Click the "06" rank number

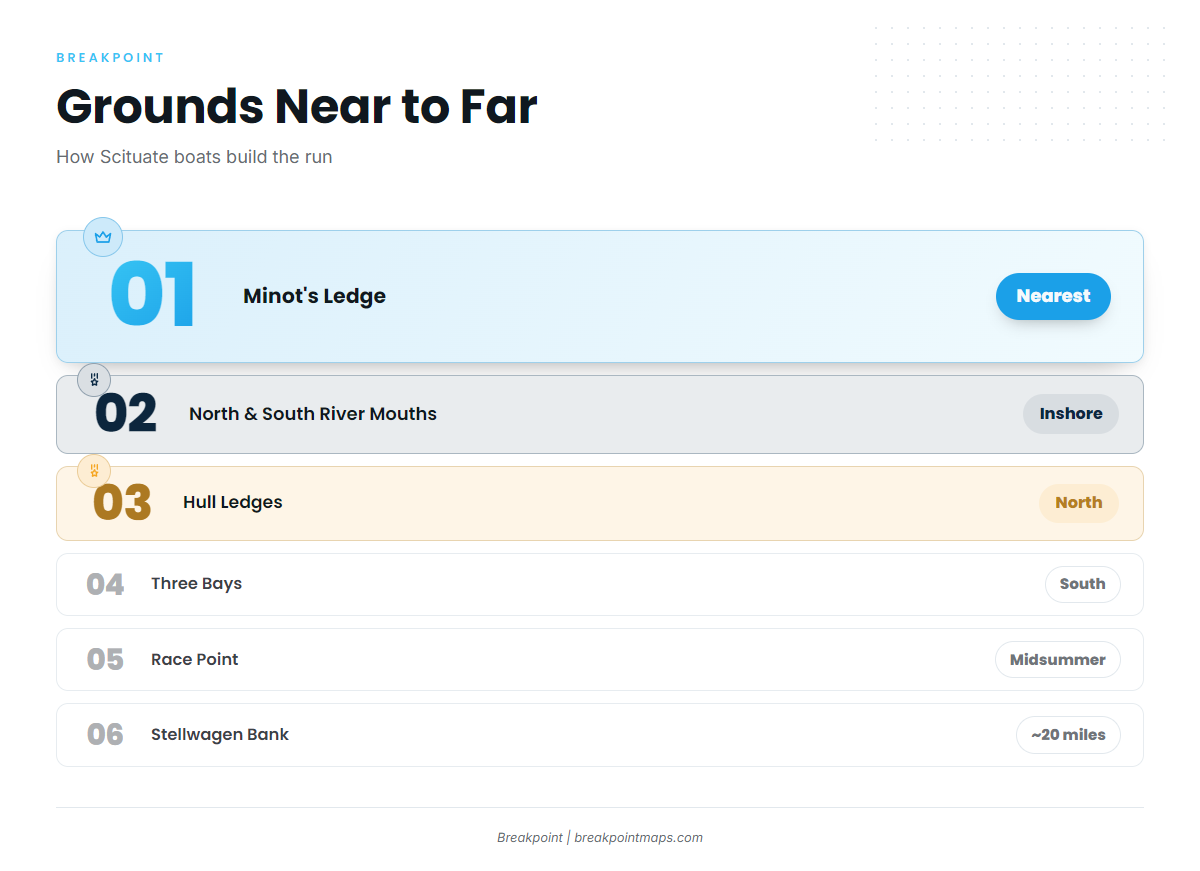(105, 735)
